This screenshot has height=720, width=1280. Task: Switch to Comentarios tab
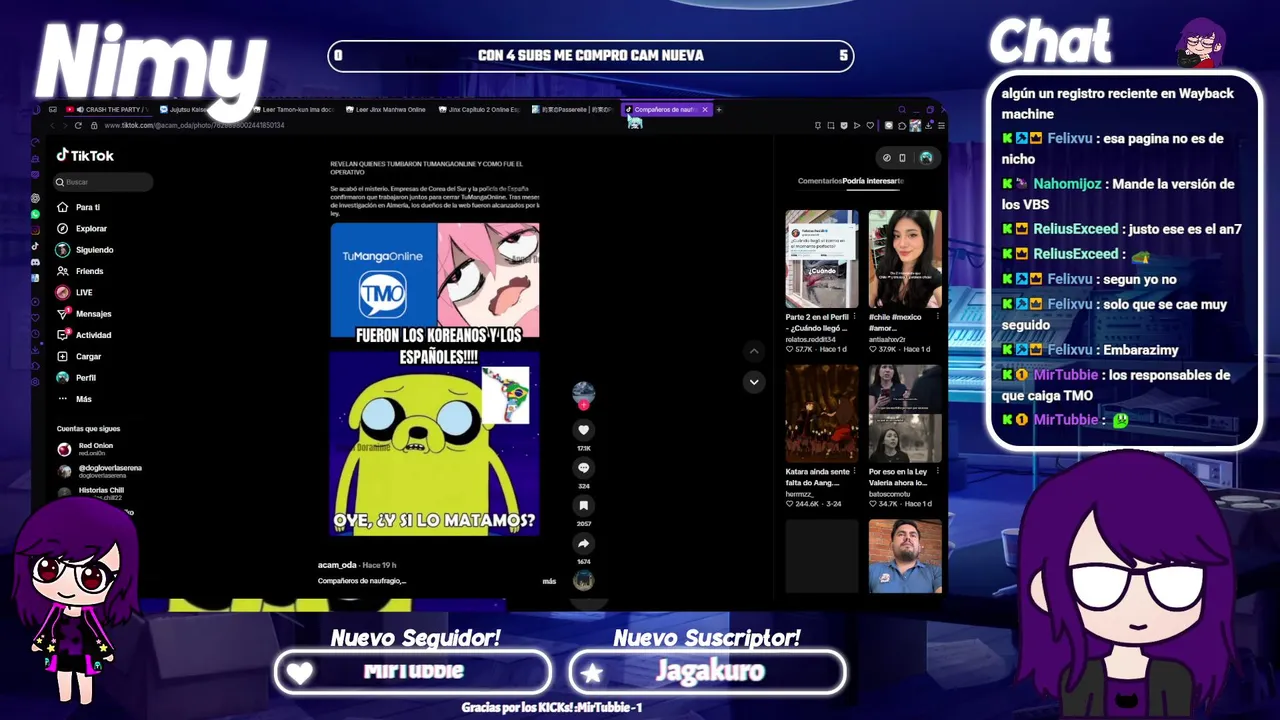pos(819,181)
